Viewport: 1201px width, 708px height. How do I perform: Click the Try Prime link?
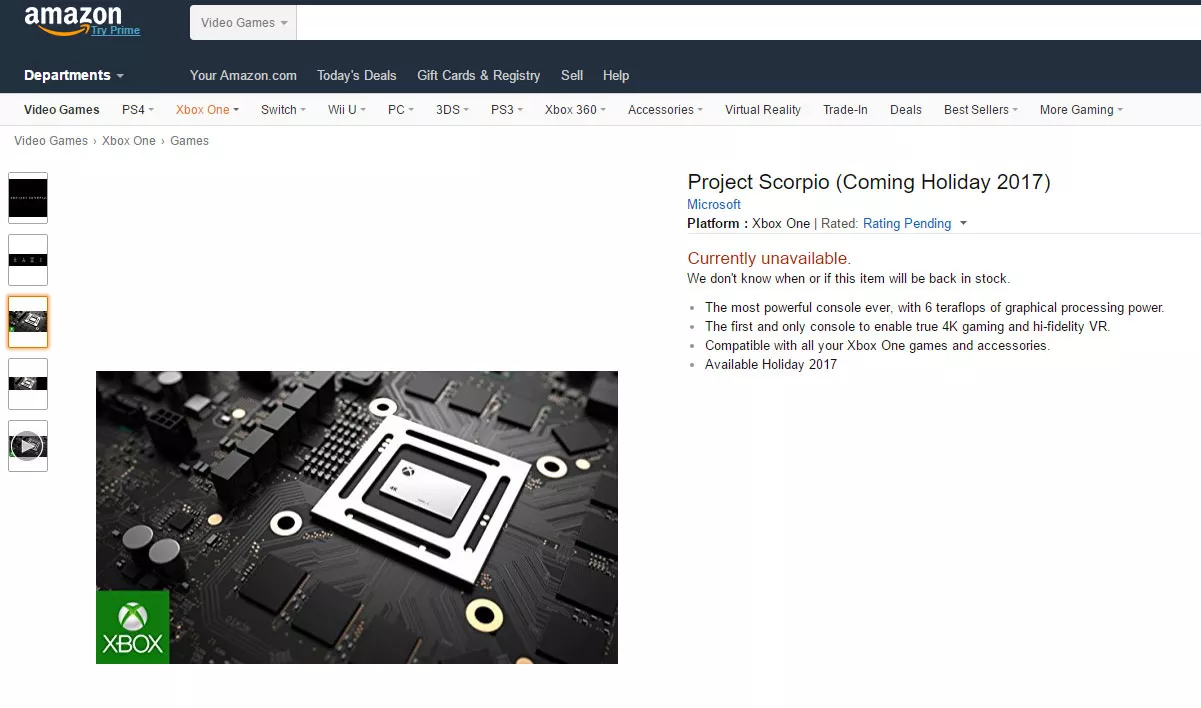click(x=115, y=31)
